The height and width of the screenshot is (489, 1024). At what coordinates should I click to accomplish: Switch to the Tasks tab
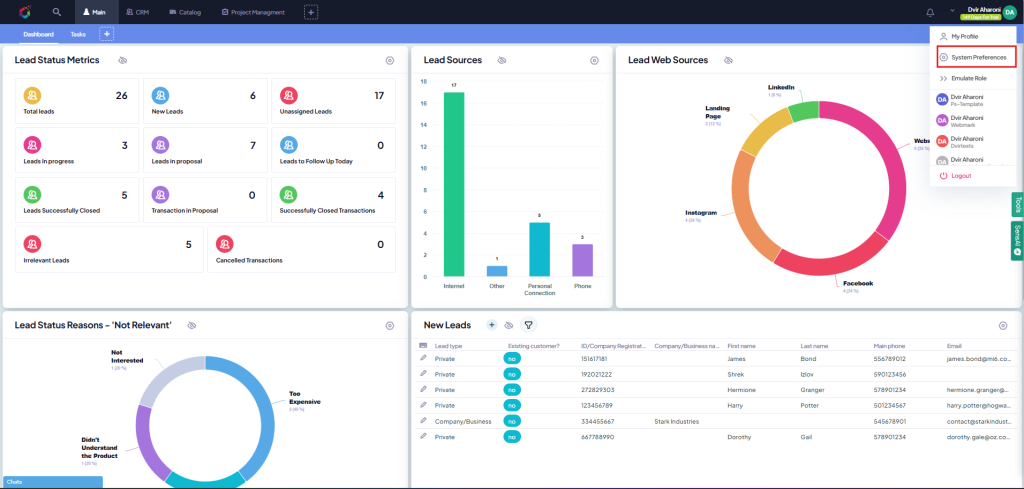(x=78, y=34)
